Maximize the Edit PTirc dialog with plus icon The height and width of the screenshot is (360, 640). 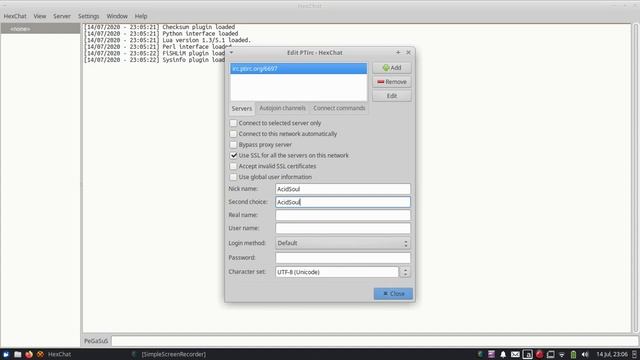[398, 52]
